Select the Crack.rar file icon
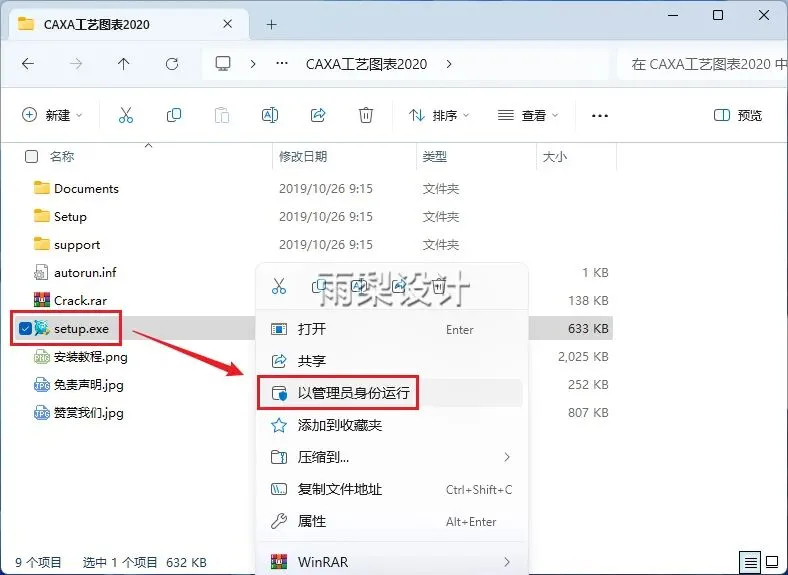788x575 pixels. coord(42,301)
